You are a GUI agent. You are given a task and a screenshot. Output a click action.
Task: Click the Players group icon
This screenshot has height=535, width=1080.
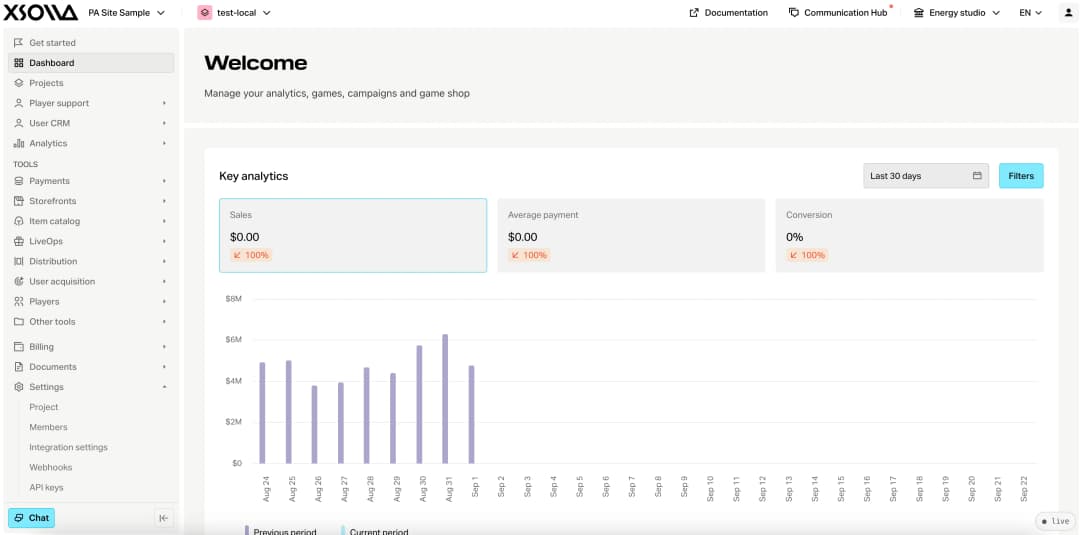pyautogui.click(x=19, y=302)
